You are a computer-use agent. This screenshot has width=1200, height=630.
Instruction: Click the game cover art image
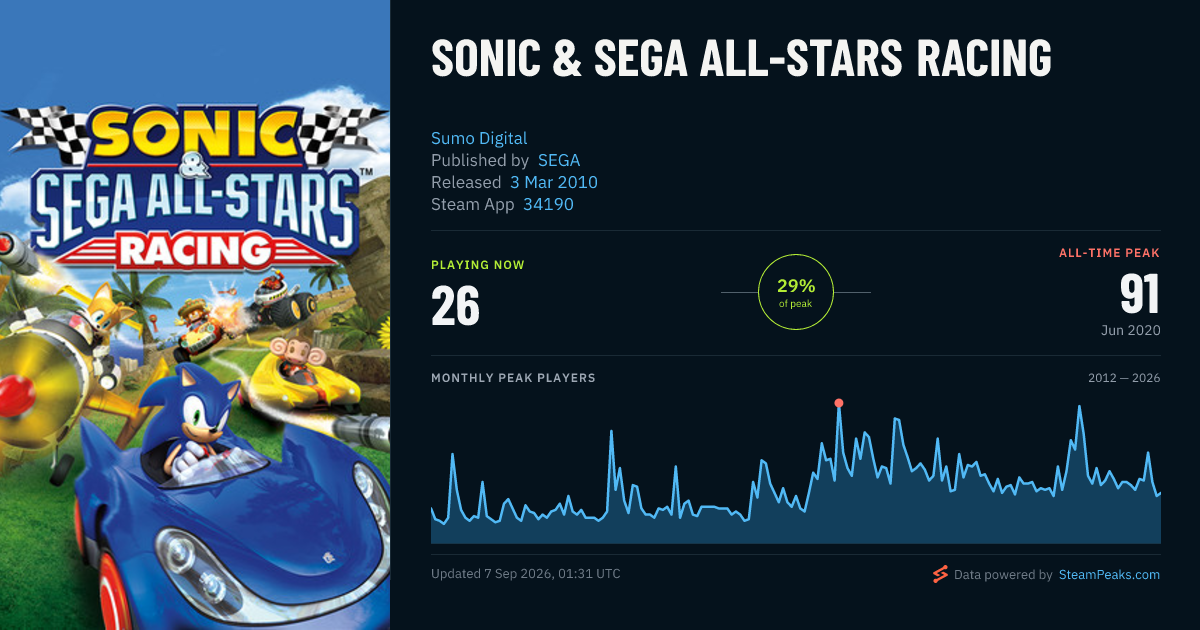[195, 315]
